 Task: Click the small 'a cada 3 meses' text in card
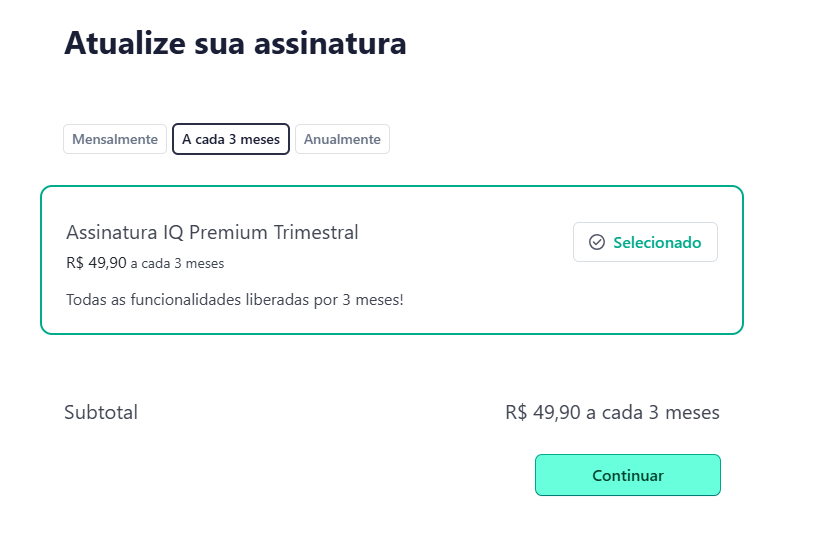(x=177, y=264)
